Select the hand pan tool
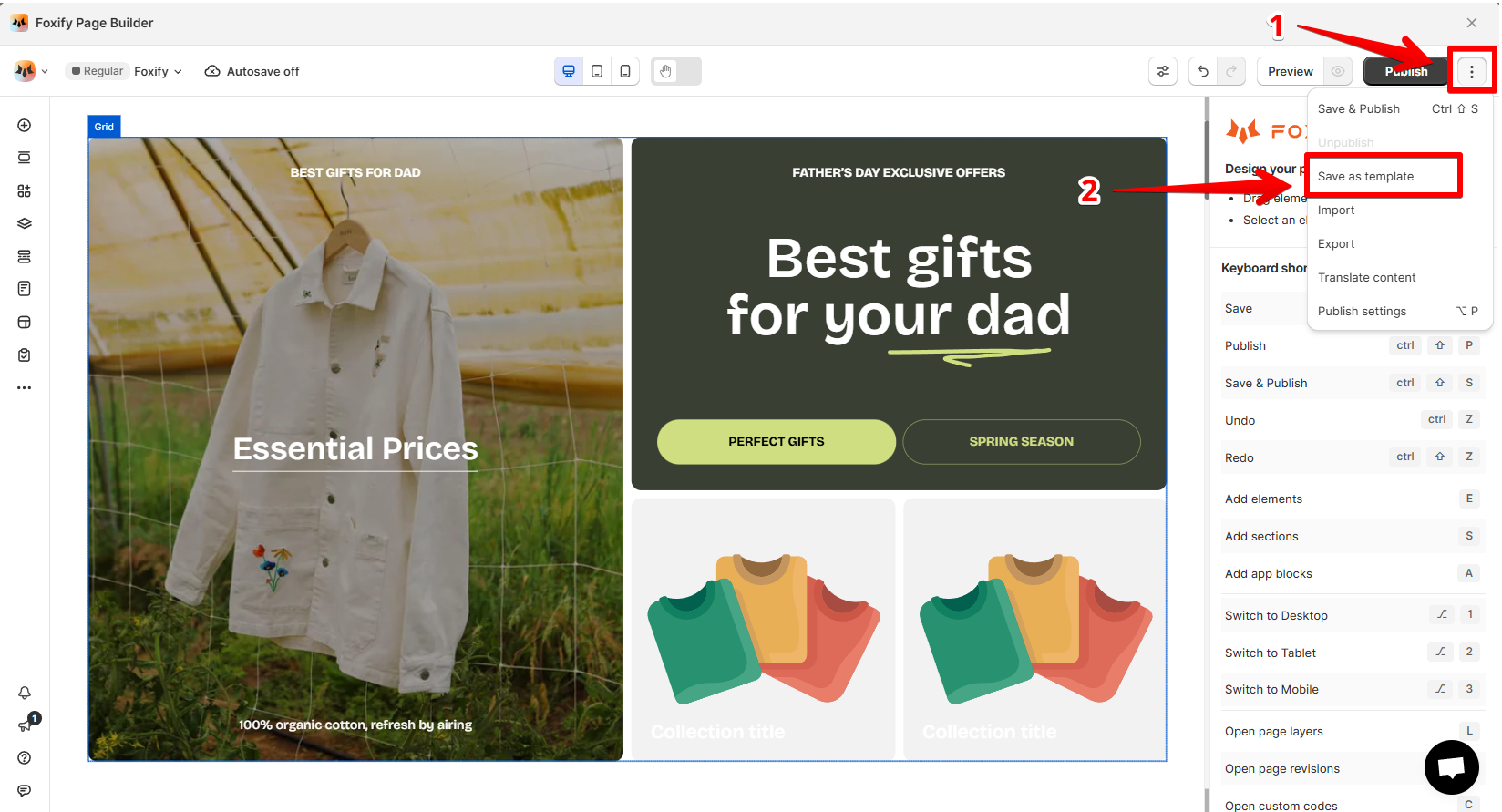 (x=665, y=71)
